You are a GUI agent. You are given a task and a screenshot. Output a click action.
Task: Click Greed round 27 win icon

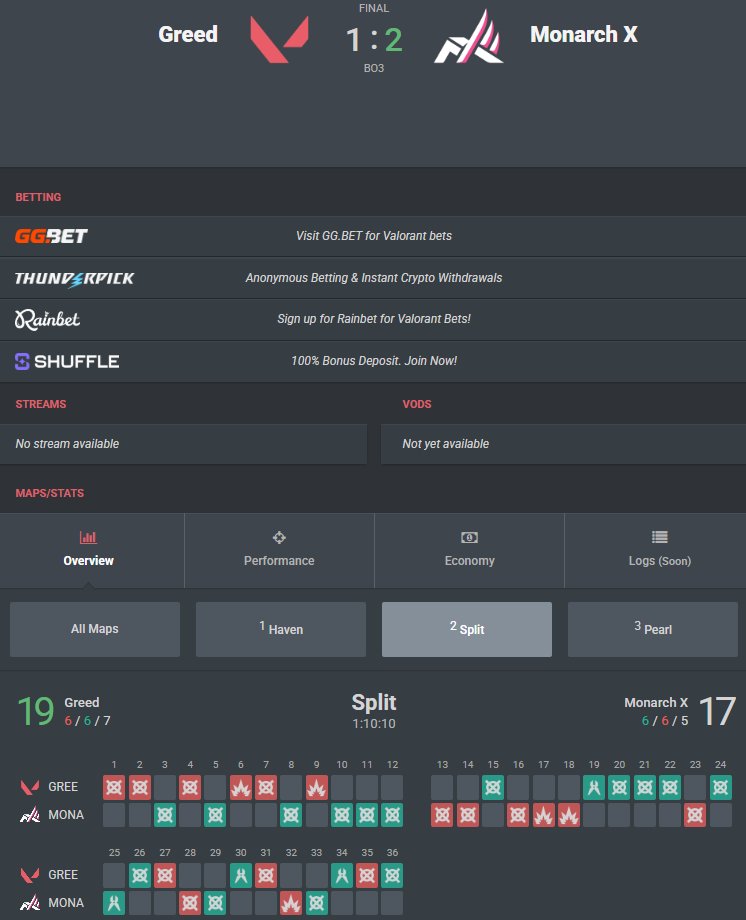point(165,875)
